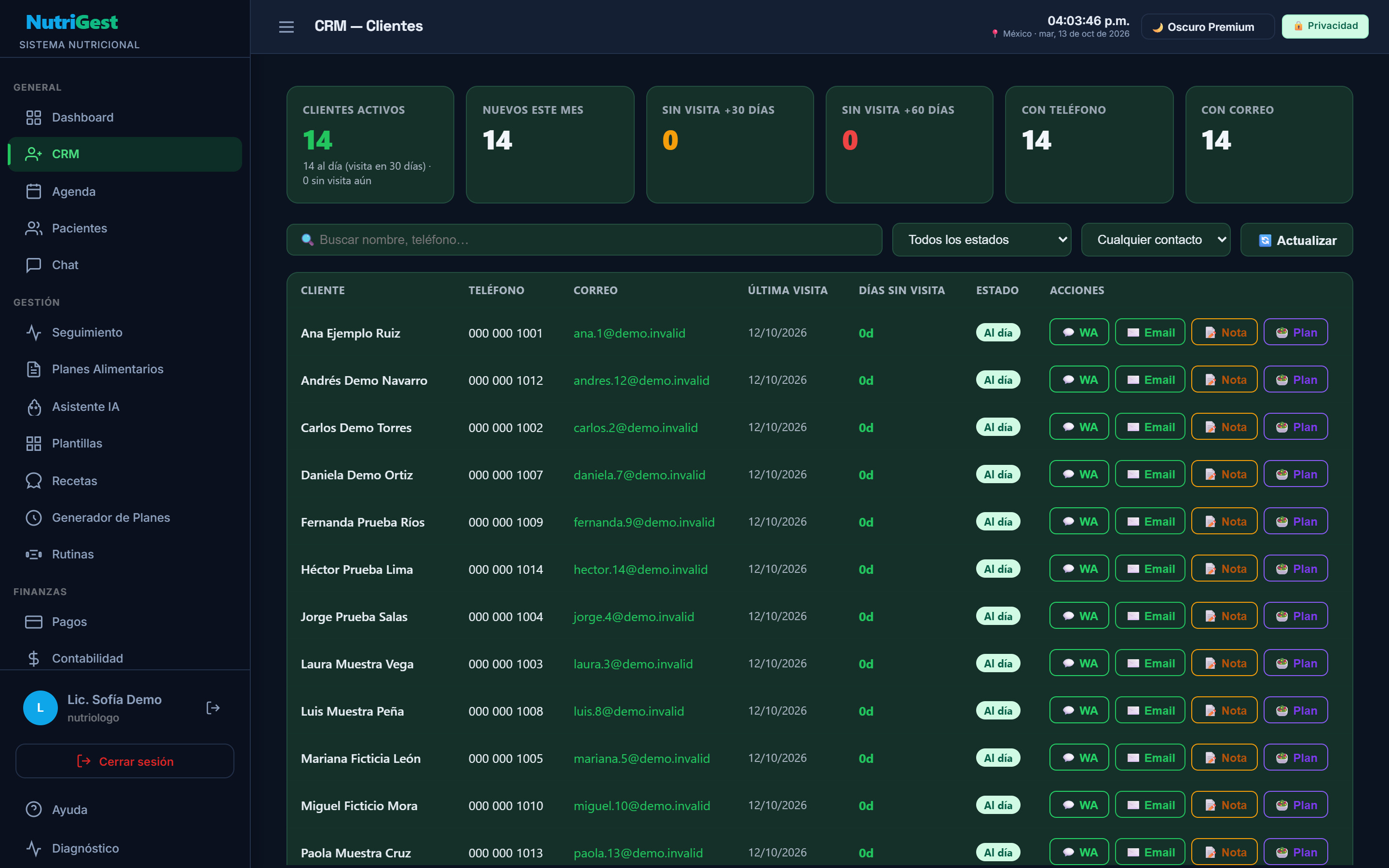Click the Al día badge for Héctor Prueba Lima

point(997,569)
